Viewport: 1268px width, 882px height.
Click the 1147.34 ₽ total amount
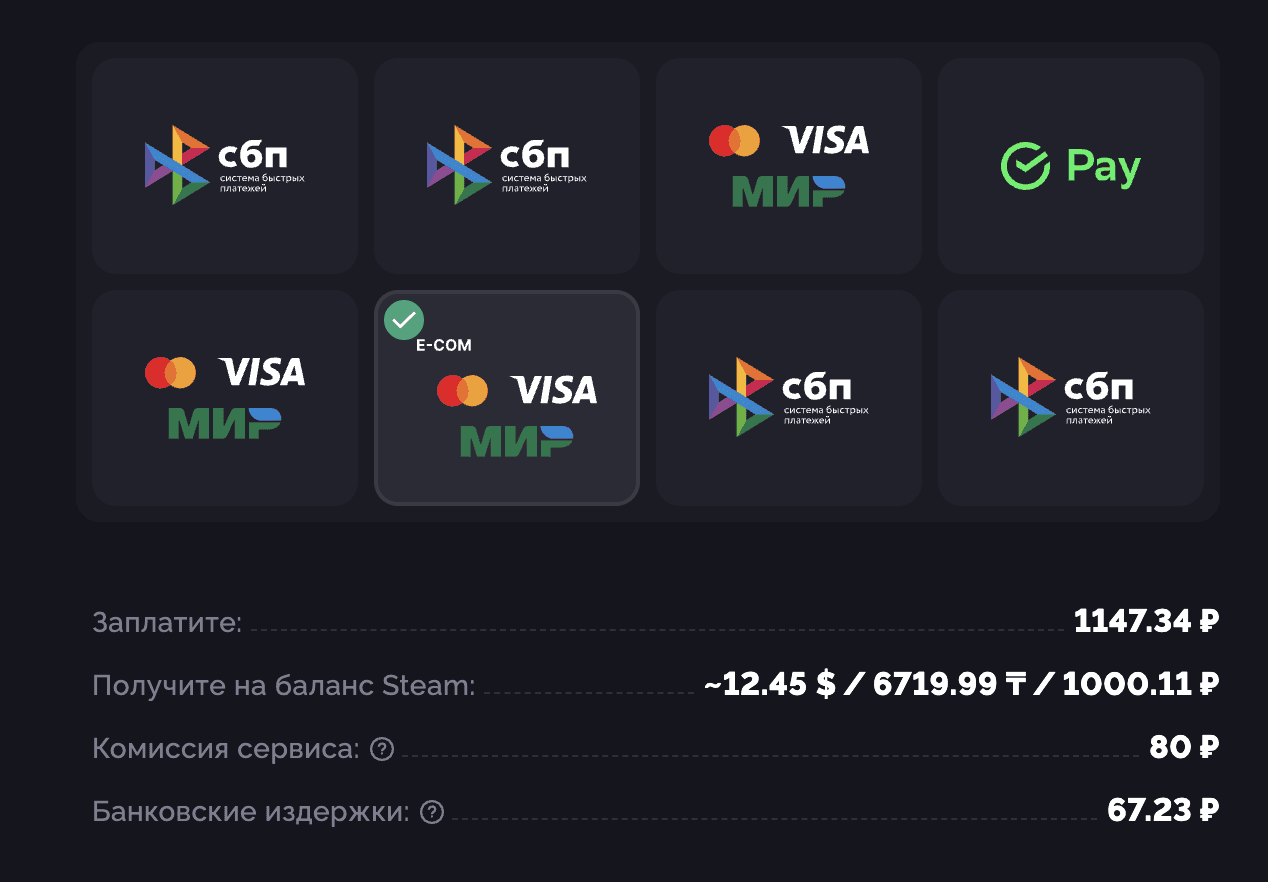pyautogui.click(x=1146, y=622)
